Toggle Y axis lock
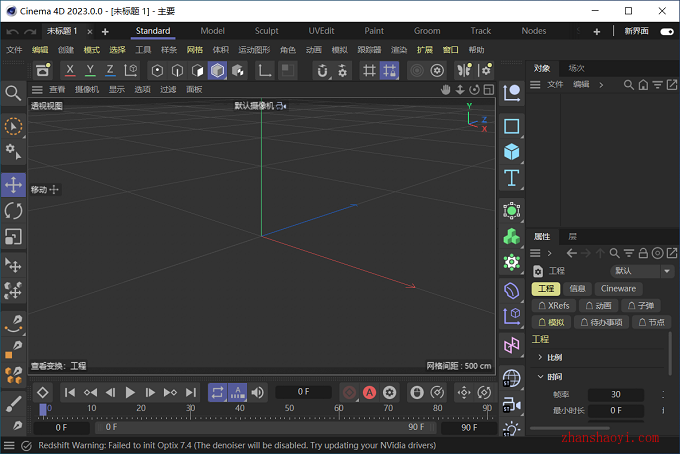Screen dimensions: 680x454 (90, 70)
